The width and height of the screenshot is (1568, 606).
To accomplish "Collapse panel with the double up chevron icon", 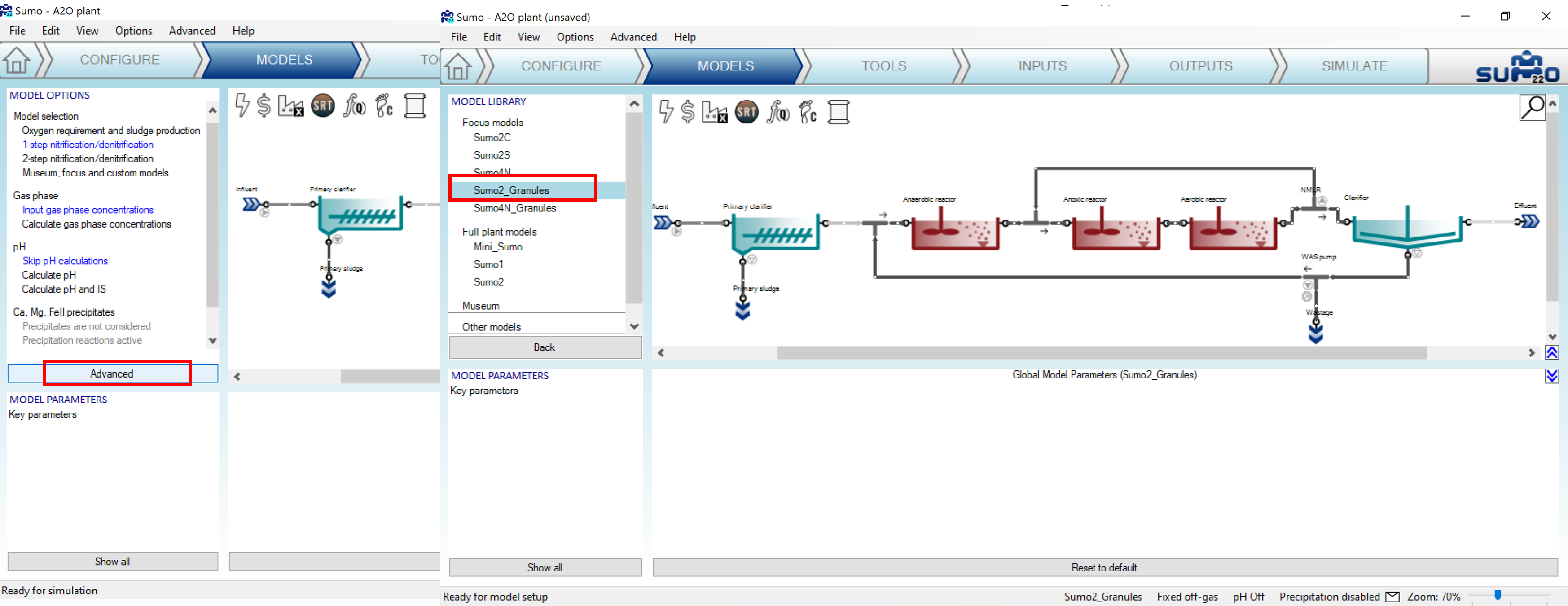I will click(x=1551, y=352).
